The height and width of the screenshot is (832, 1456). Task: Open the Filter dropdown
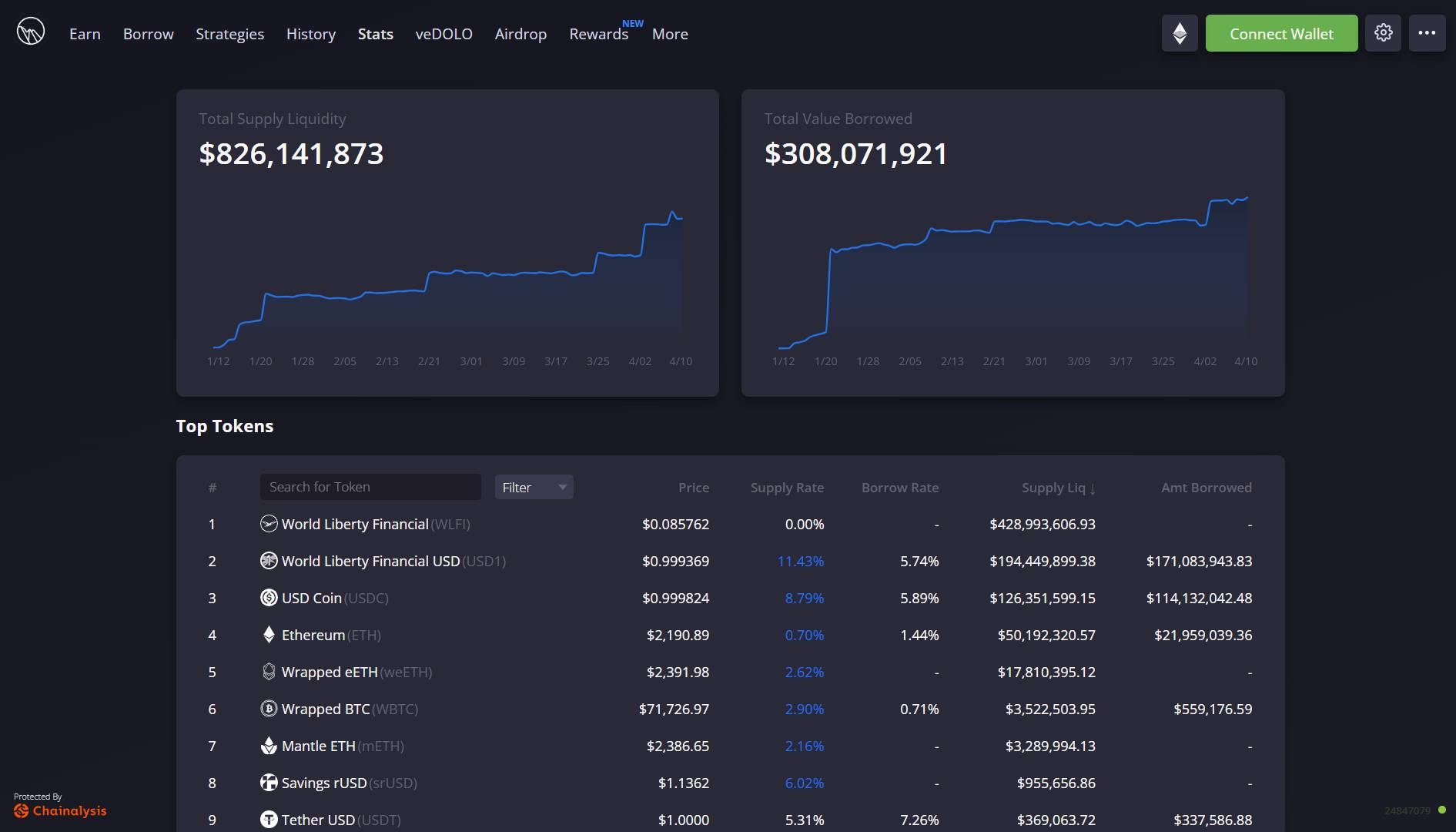click(534, 487)
